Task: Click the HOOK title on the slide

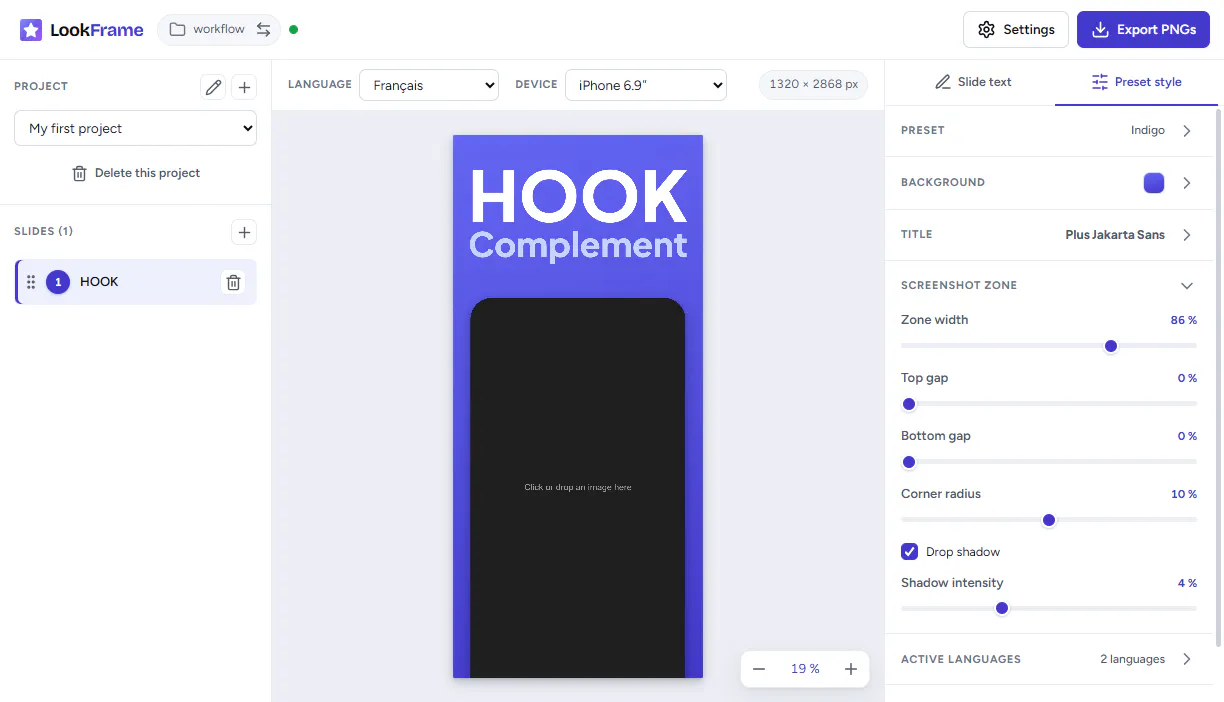Action: [578, 196]
